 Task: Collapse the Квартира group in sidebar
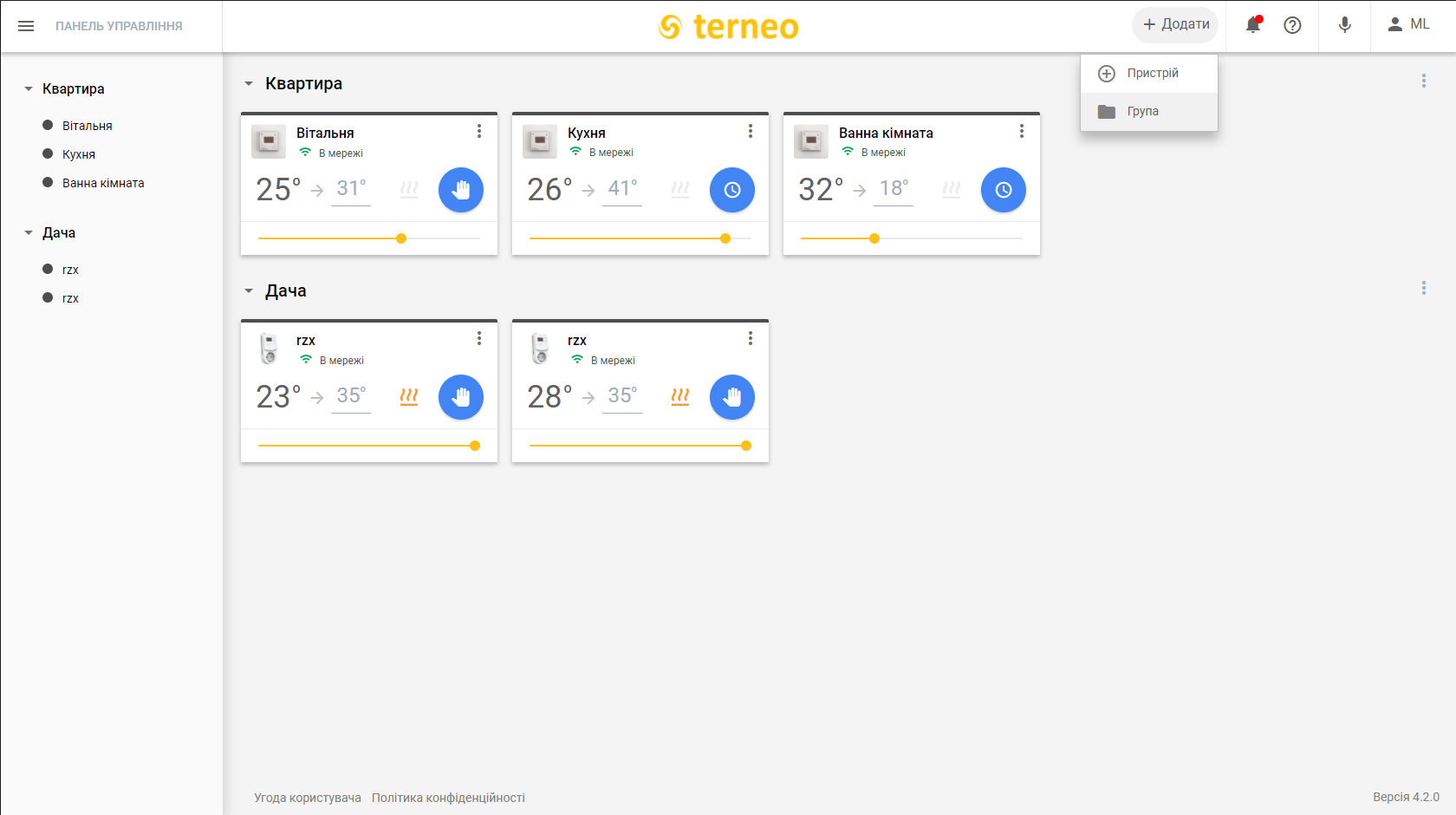[x=29, y=88]
